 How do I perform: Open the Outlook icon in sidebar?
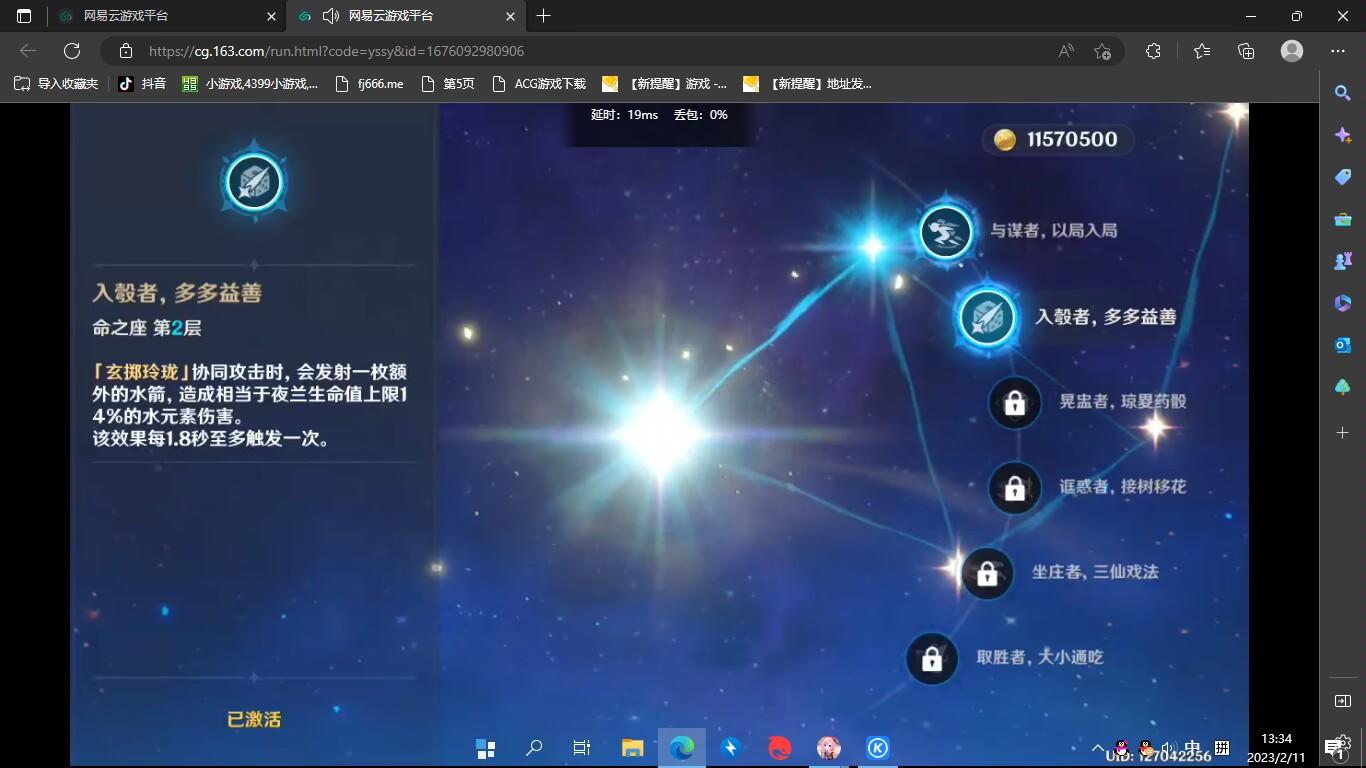click(x=1343, y=345)
